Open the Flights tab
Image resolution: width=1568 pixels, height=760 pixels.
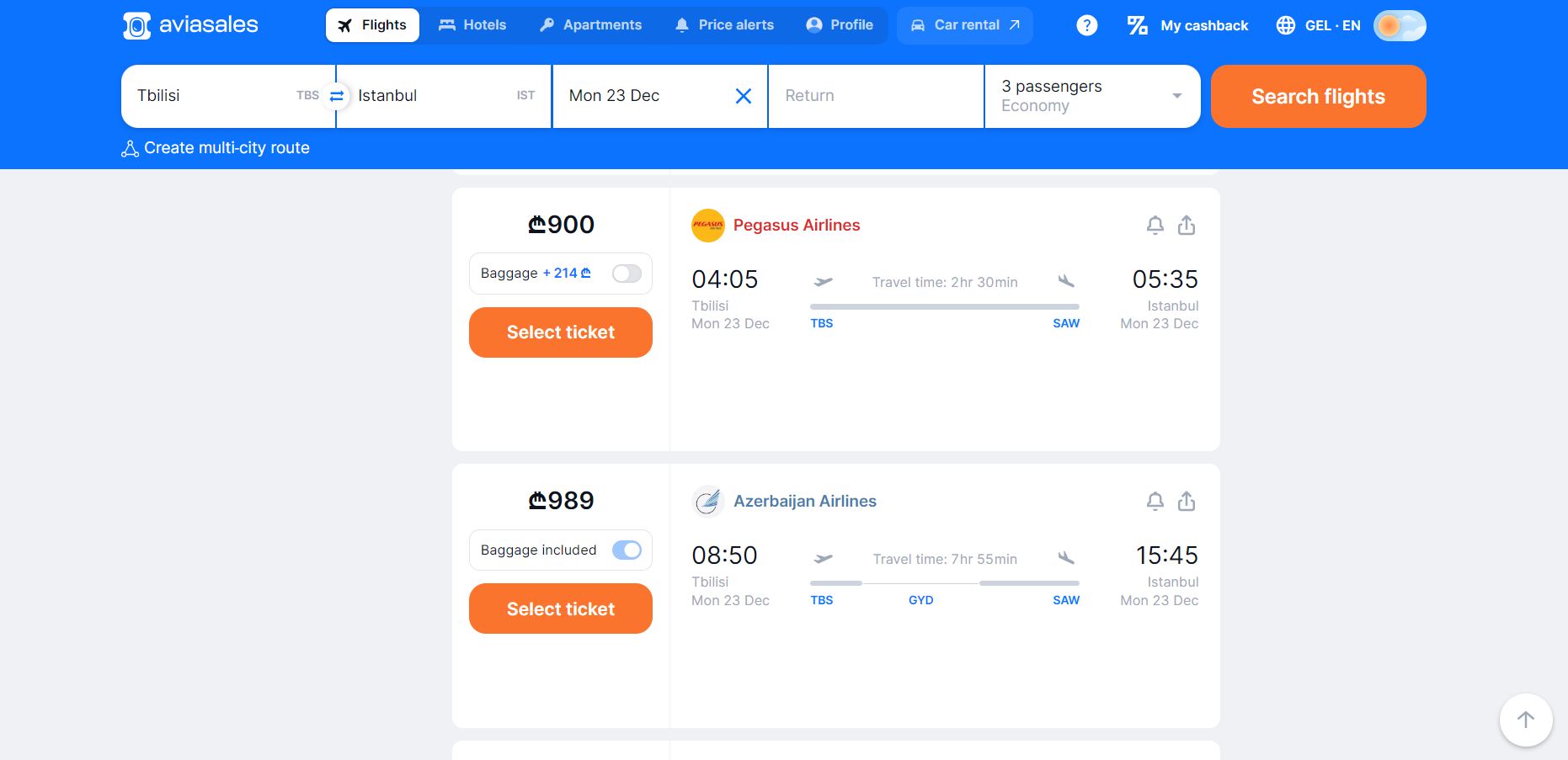point(372,25)
